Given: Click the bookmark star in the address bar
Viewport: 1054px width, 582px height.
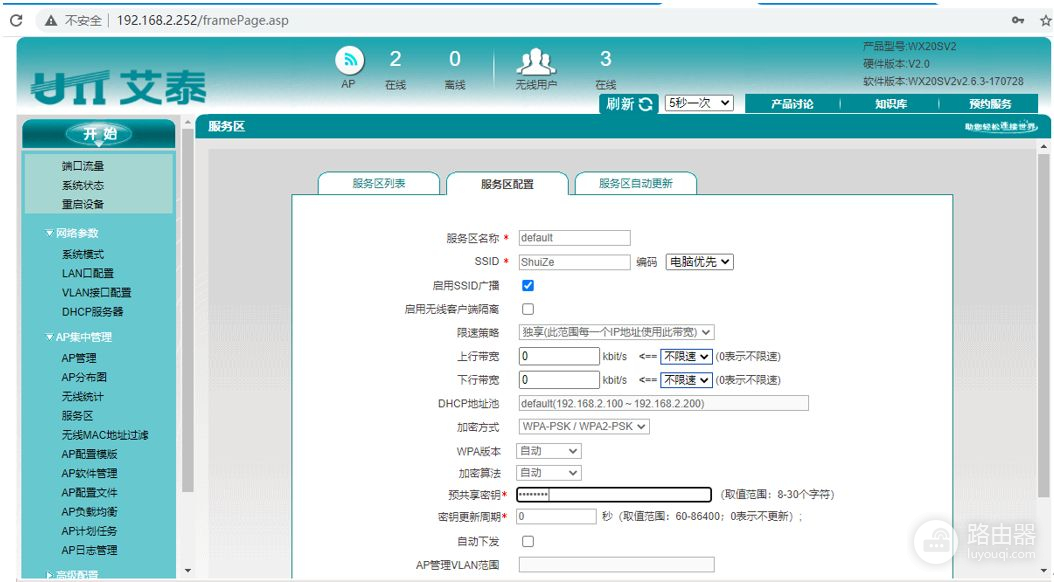Looking at the screenshot, I should click(x=1043, y=19).
